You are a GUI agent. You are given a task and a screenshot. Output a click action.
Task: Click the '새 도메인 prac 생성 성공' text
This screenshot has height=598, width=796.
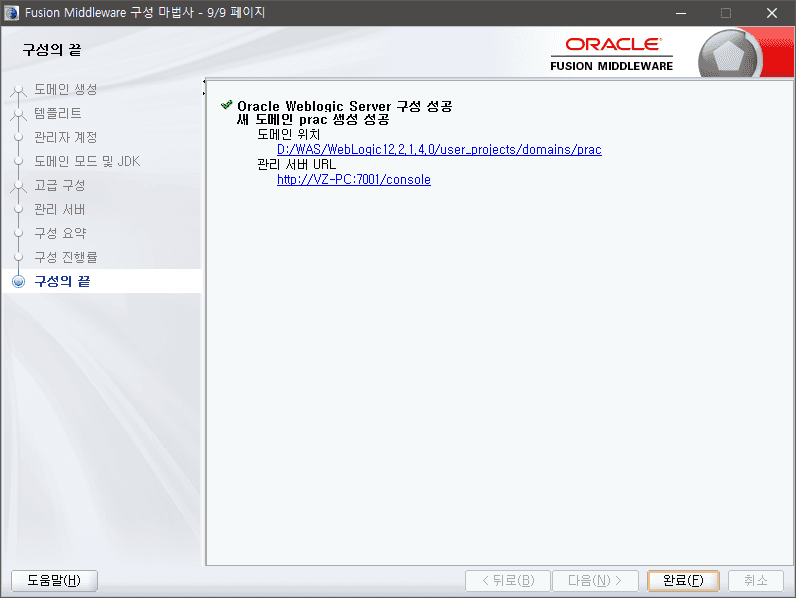(x=313, y=120)
